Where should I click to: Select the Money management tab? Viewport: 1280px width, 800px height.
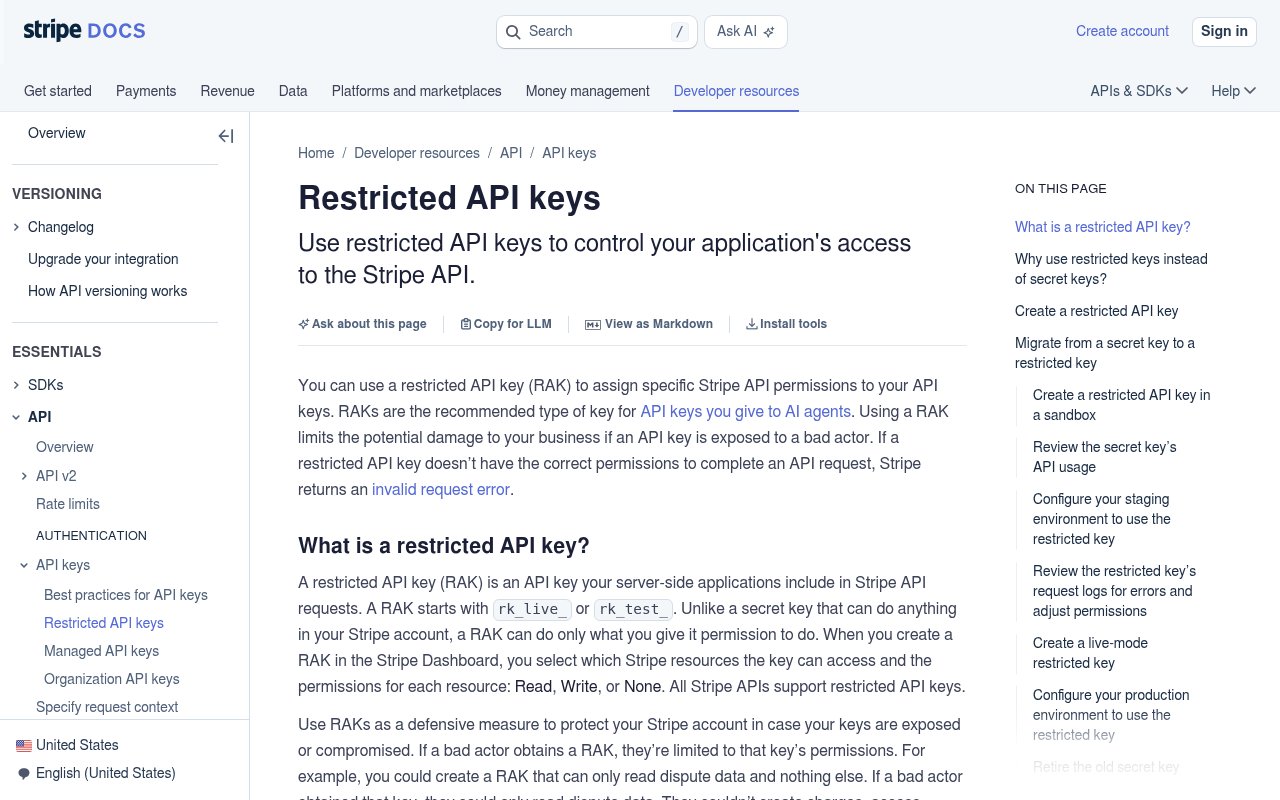pyautogui.click(x=588, y=91)
